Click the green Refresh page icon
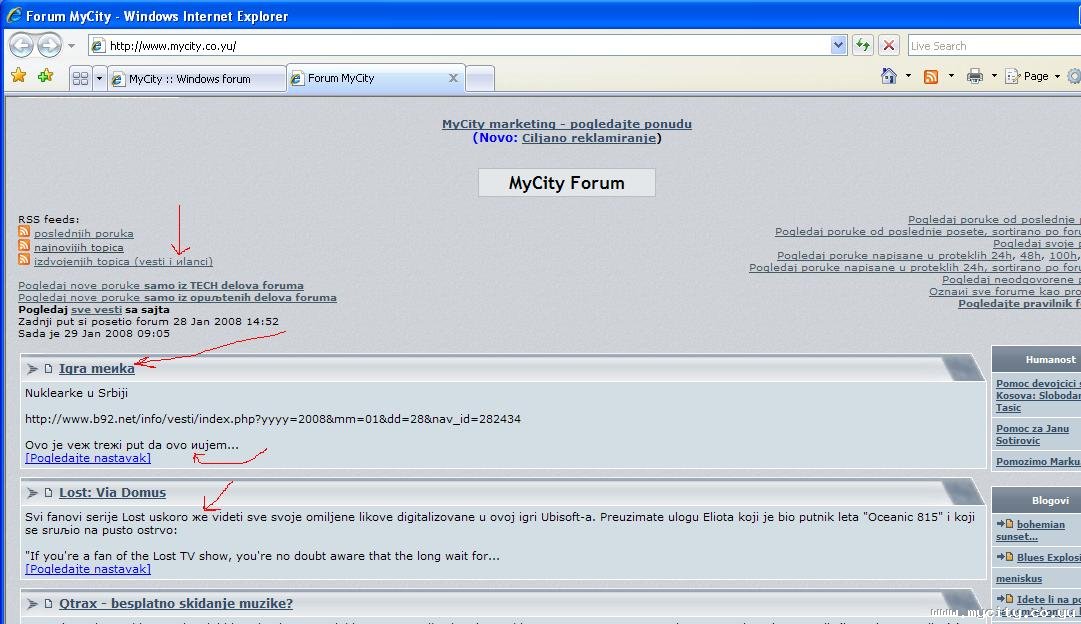This screenshot has width=1081, height=624. [862, 46]
